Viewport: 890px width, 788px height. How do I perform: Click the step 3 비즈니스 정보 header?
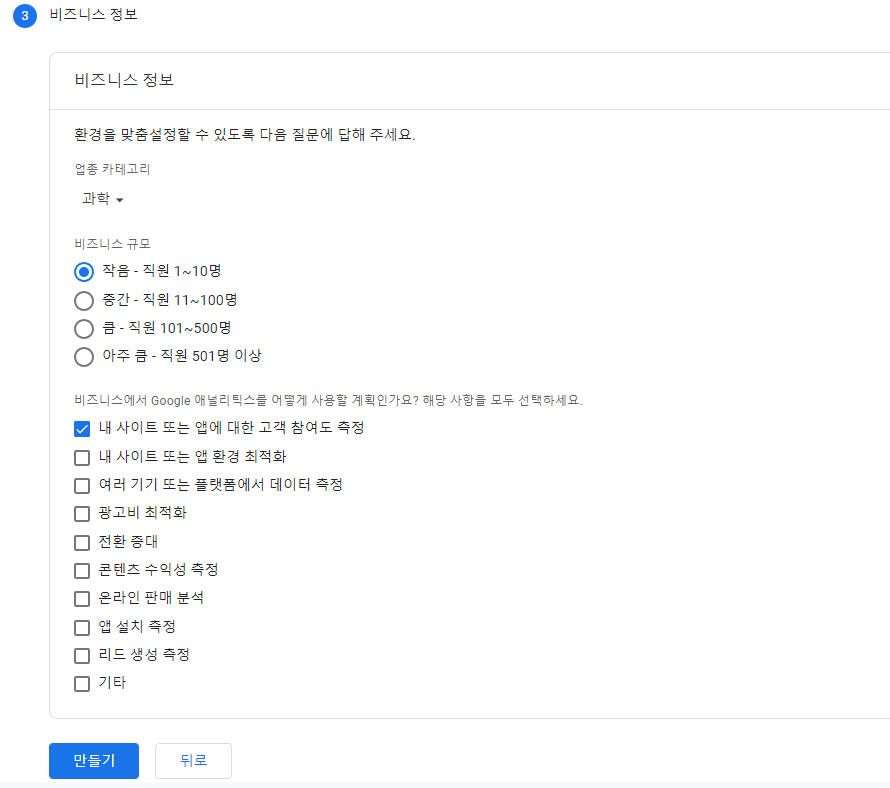tap(94, 14)
